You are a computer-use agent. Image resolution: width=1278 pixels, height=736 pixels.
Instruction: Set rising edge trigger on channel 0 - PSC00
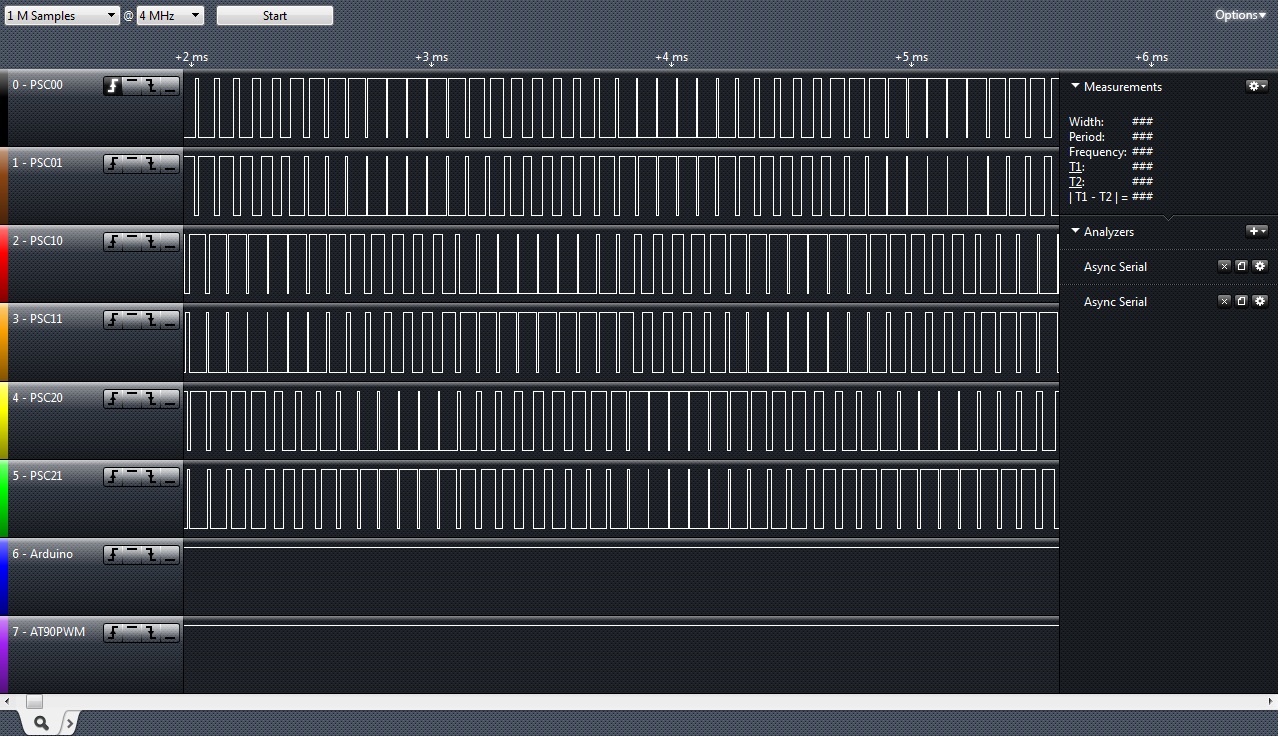(113, 86)
